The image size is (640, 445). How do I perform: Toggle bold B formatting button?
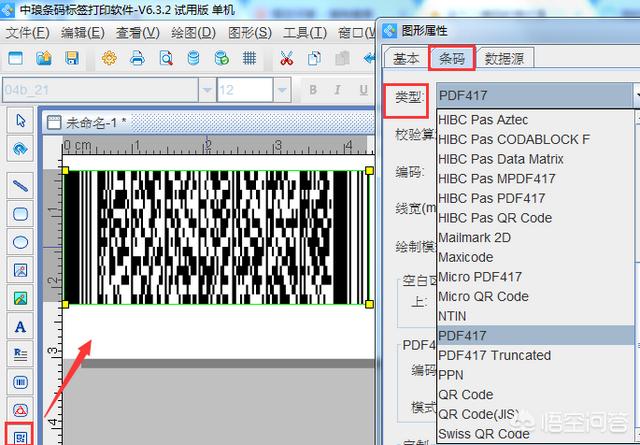(313, 90)
